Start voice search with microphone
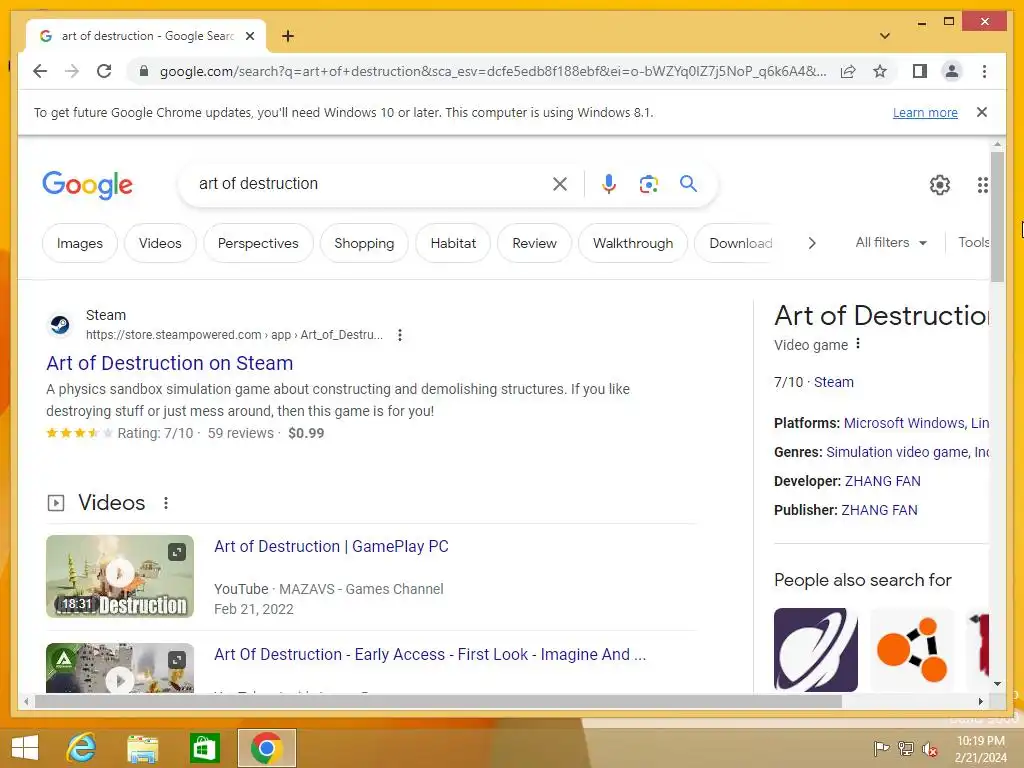This screenshot has height=768, width=1024. point(609,184)
